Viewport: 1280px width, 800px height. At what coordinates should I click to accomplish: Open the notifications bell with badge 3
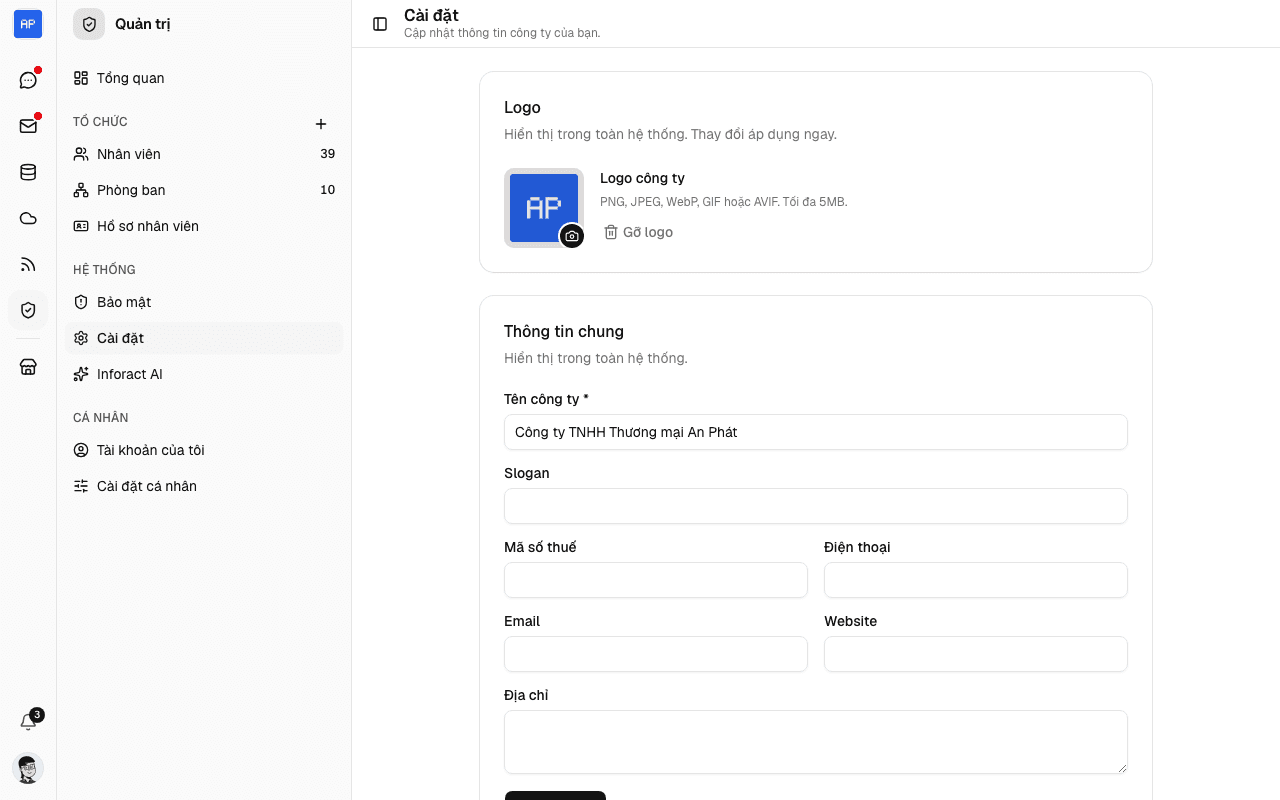[28, 722]
